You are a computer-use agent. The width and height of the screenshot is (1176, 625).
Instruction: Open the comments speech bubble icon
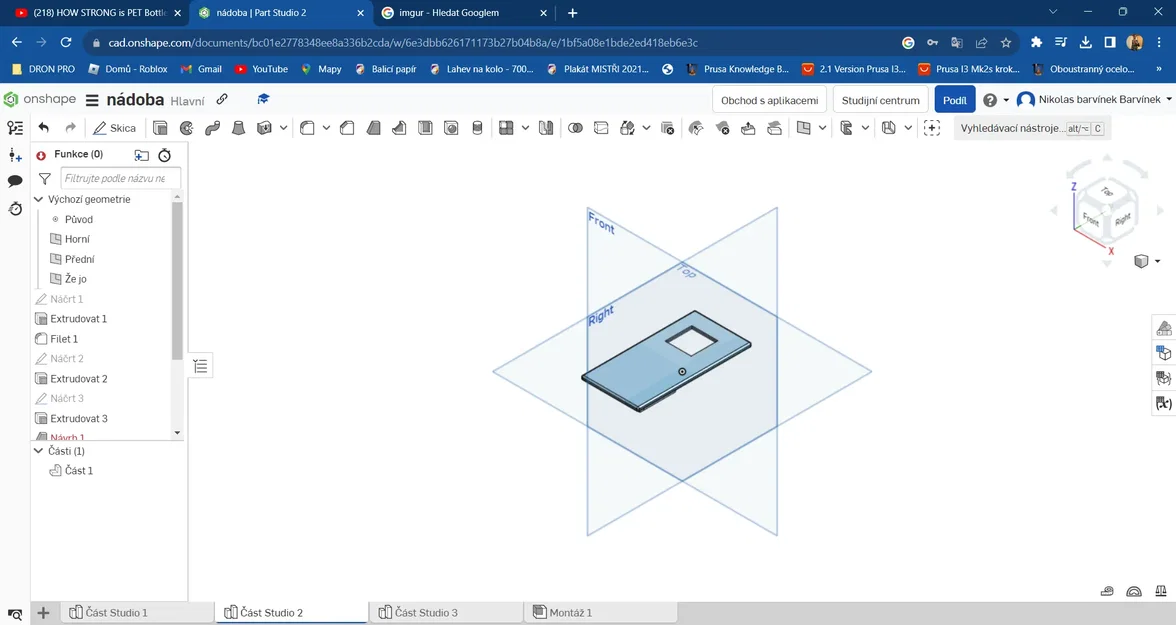[x=15, y=181]
